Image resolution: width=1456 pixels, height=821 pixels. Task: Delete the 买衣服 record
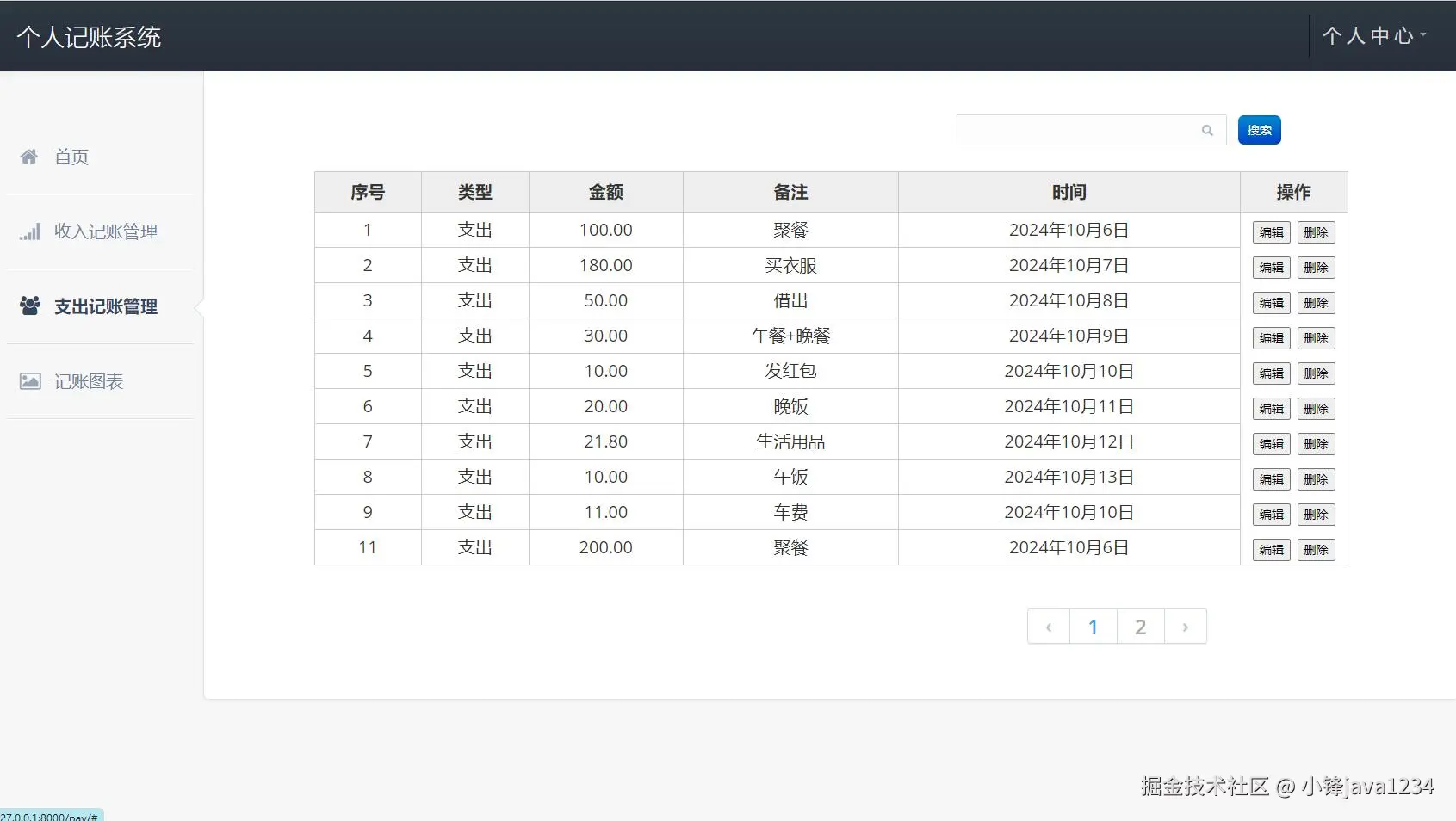pos(1316,268)
